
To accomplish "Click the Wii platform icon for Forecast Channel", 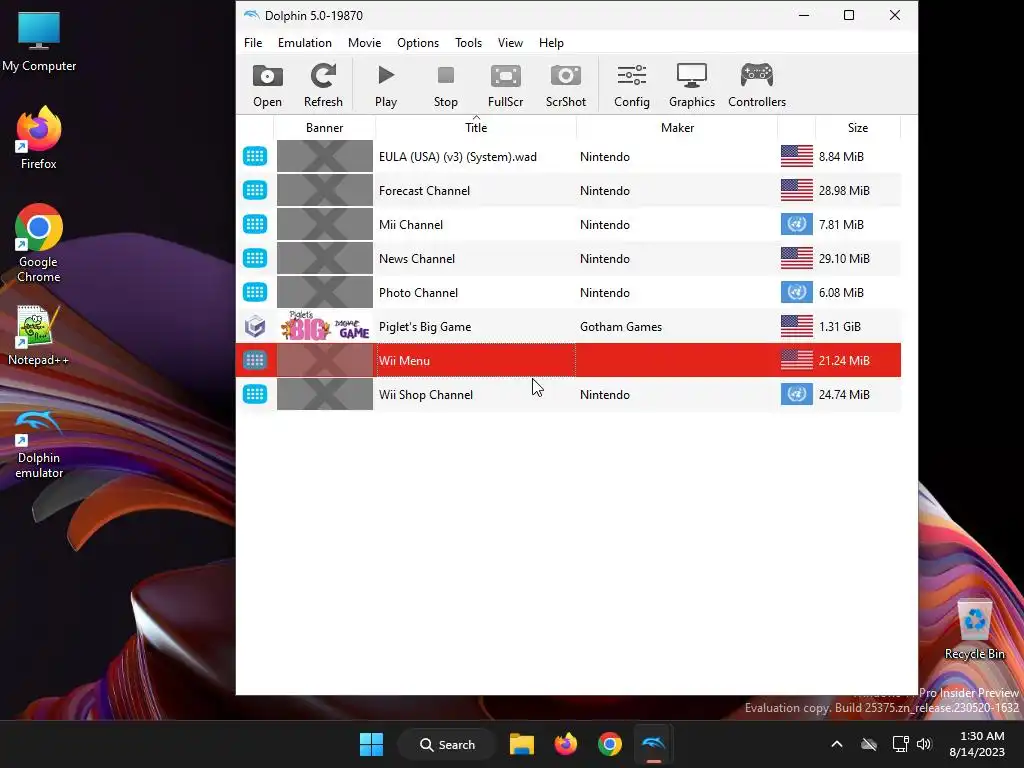I will [255, 190].
